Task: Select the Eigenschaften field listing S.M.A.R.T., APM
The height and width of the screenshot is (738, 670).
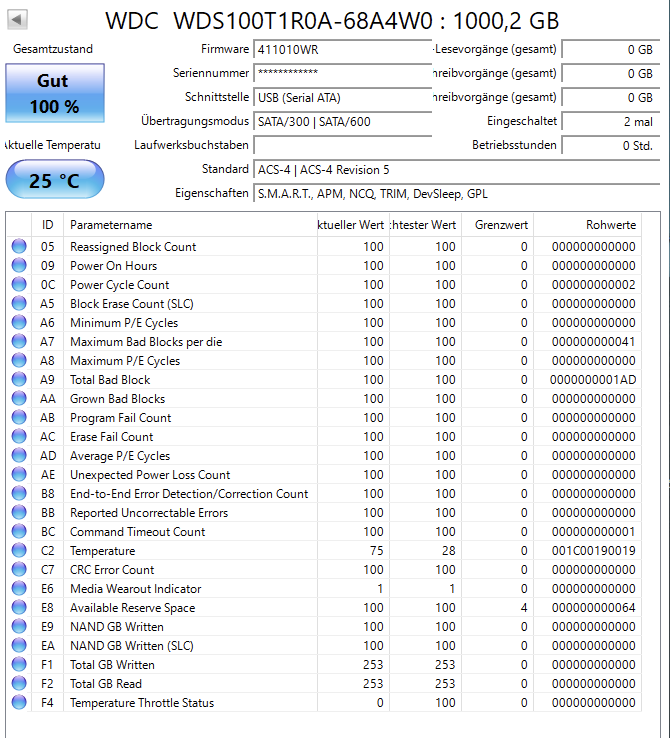Action: tap(457, 193)
